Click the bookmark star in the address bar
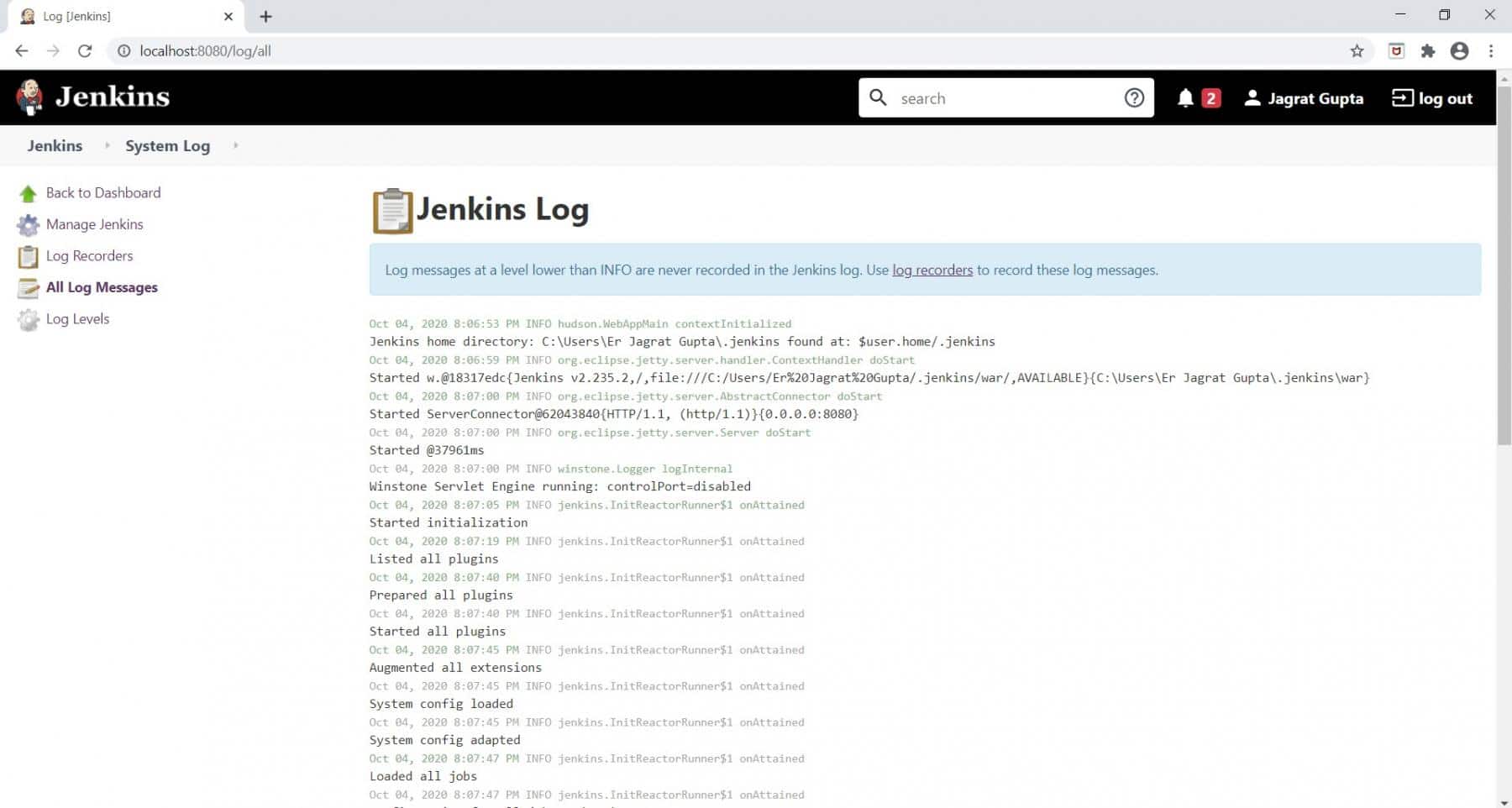The height and width of the screenshot is (808, 1512). [x=1356, y=50]
